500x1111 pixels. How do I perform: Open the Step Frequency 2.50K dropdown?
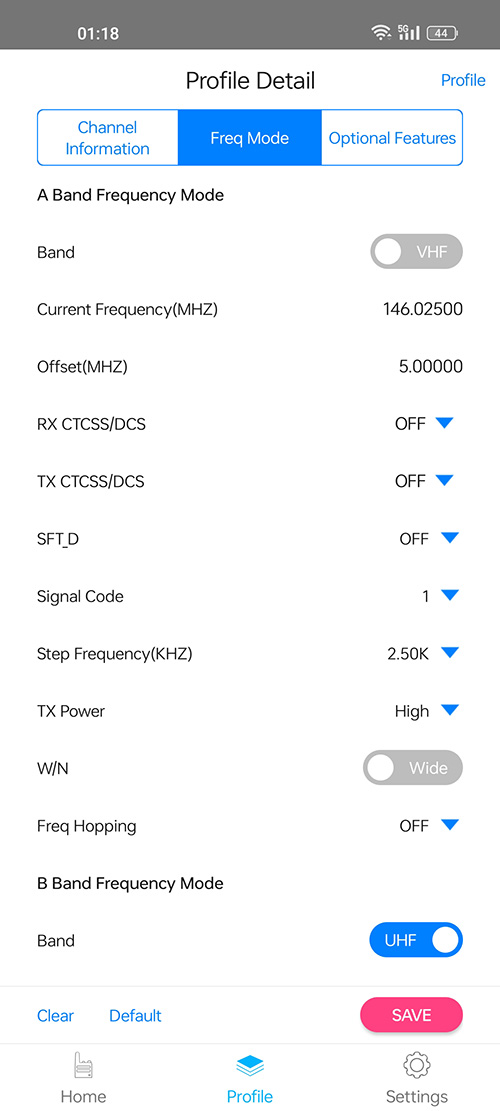(450, 653)
